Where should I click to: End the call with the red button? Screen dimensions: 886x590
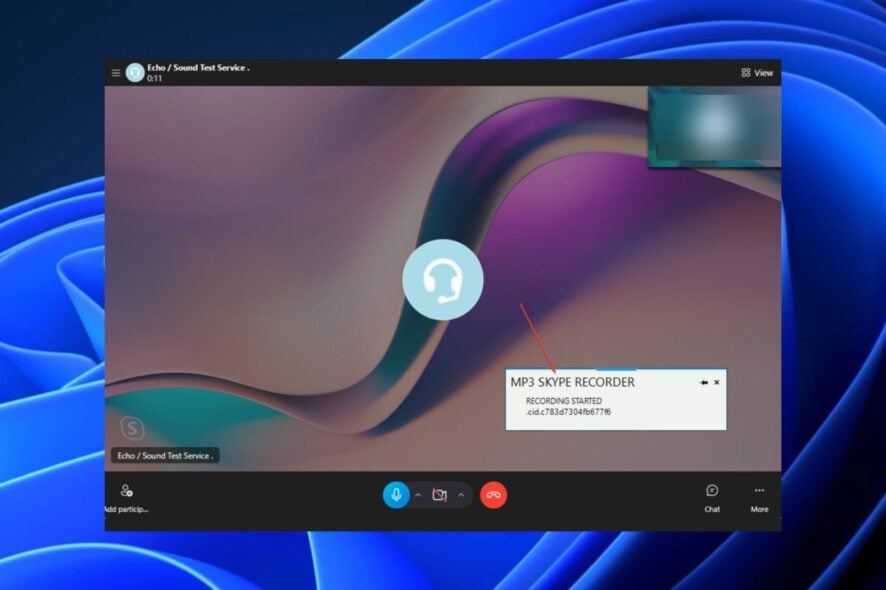493,493
